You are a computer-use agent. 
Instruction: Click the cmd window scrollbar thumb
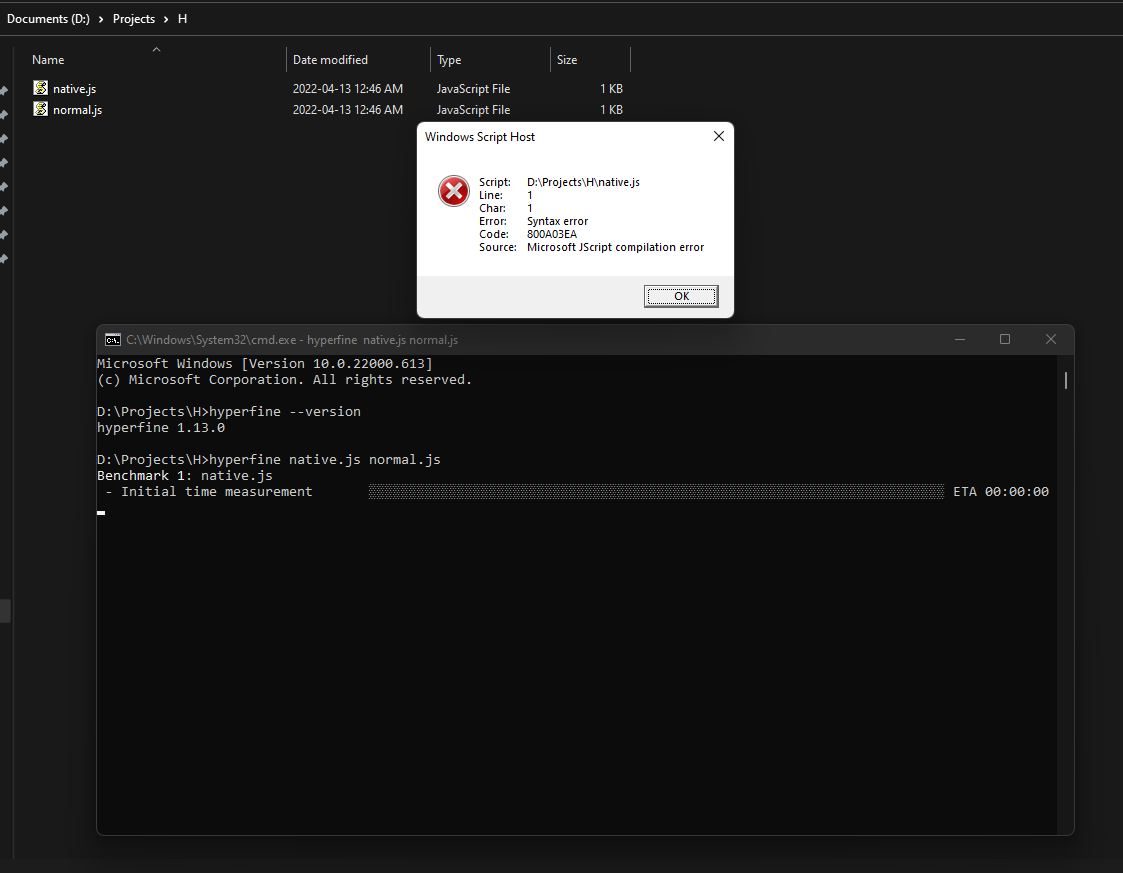pos(1066,380)
